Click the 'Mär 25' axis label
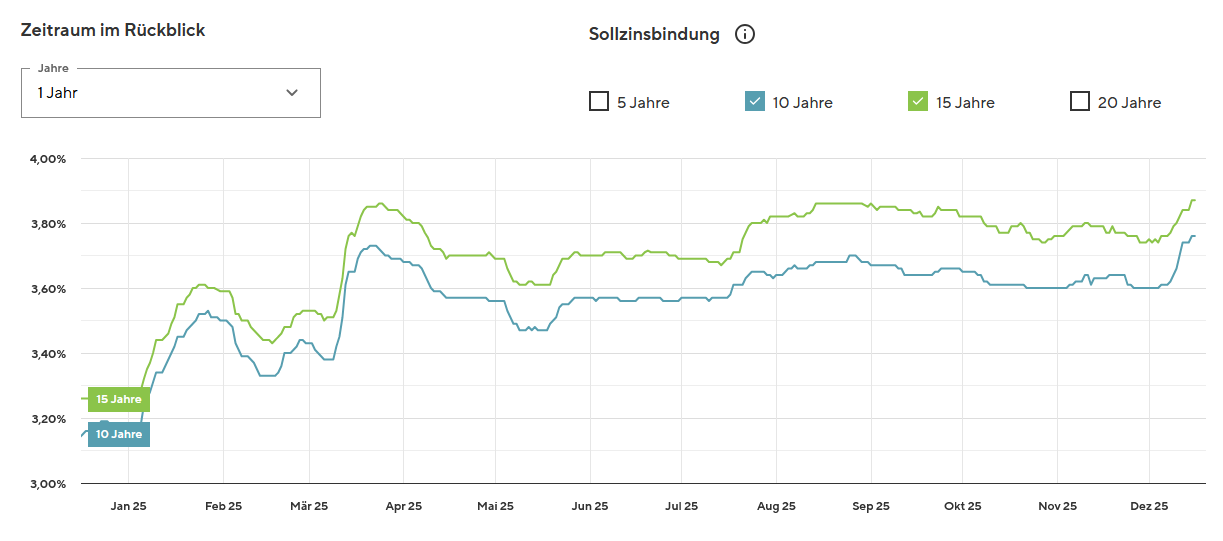 pos(309,506)
